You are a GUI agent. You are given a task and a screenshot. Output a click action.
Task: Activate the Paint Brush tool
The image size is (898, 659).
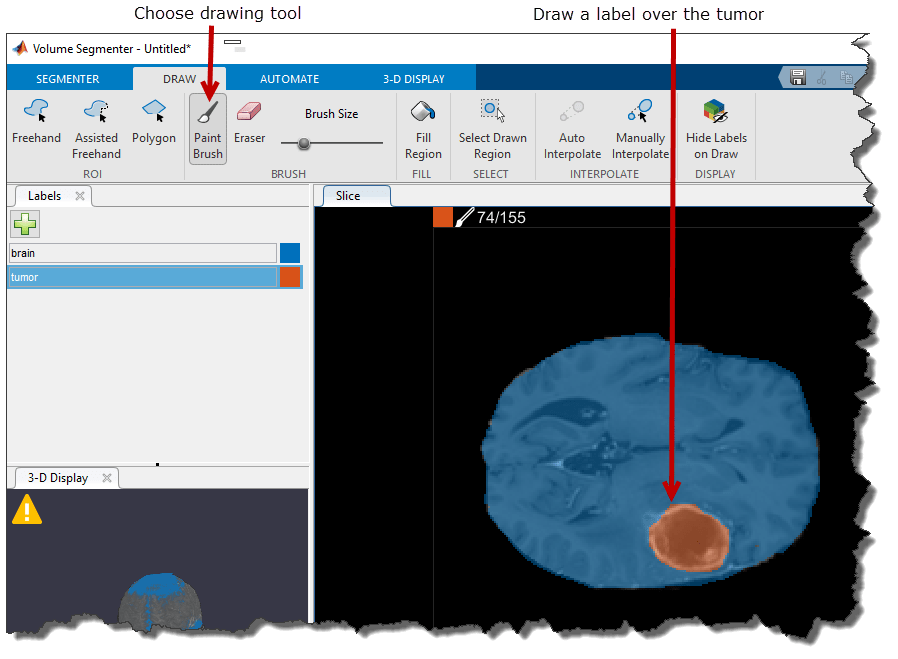207,129
